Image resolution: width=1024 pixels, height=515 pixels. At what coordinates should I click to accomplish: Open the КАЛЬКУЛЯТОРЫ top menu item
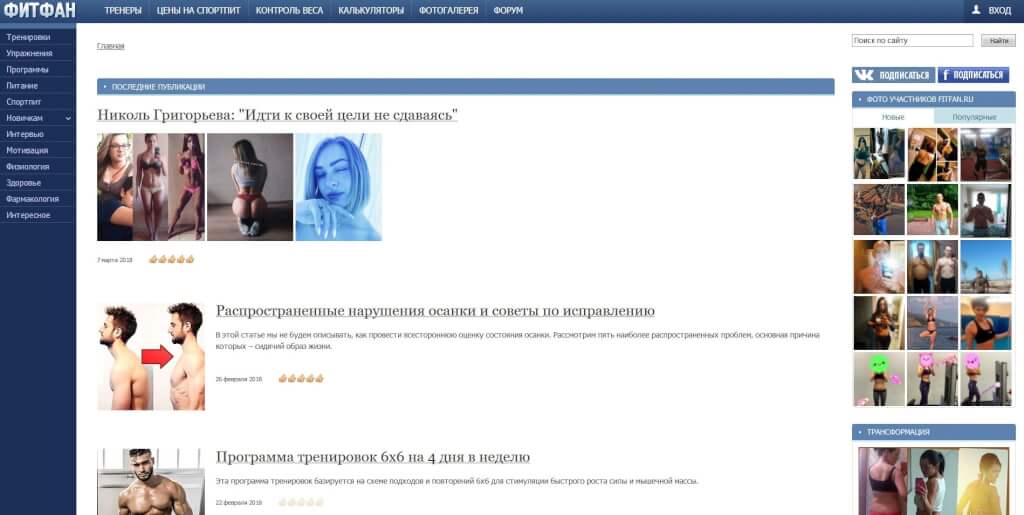click(x=371, y=11)
